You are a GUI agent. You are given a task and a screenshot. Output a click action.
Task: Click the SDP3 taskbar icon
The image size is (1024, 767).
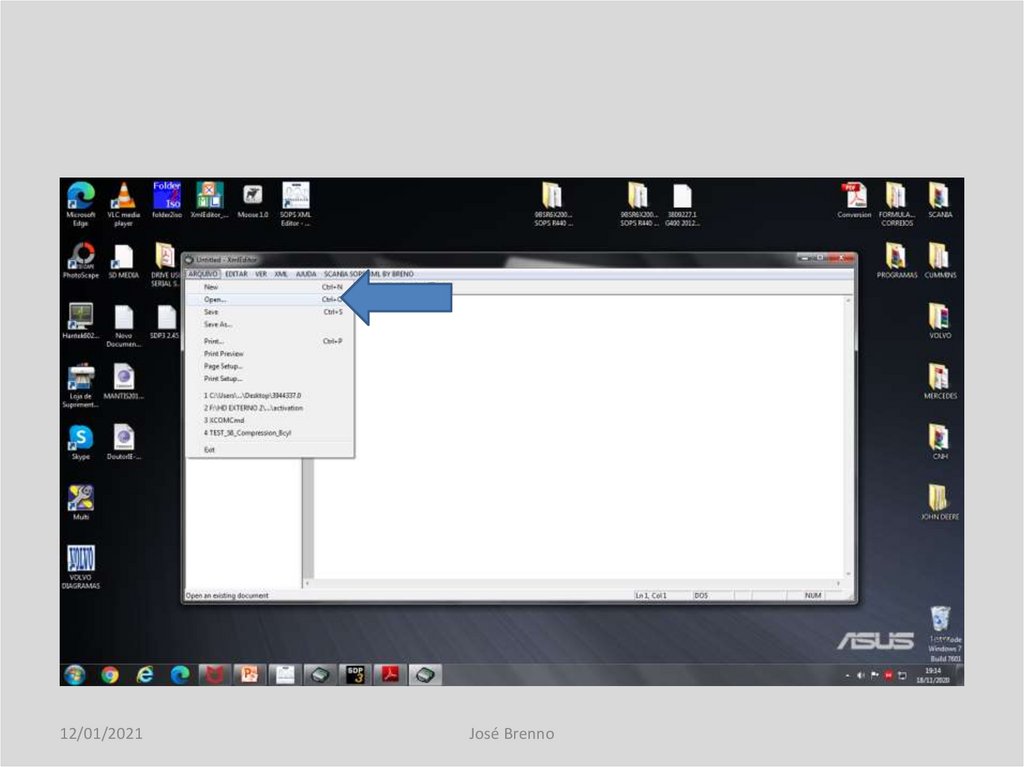point(355,675)
